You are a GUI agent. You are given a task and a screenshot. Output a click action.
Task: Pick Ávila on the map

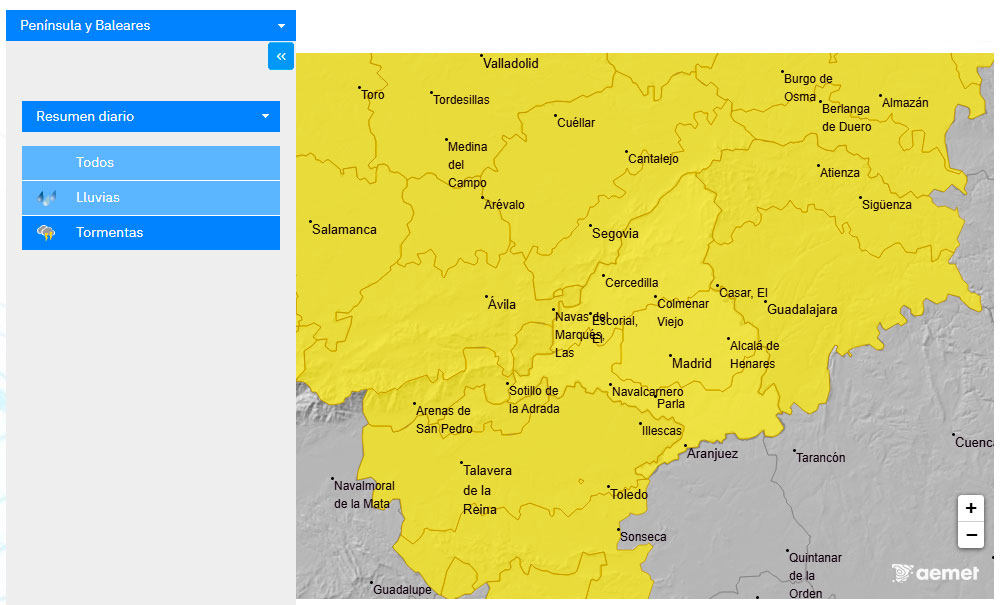tap(501, 304)
